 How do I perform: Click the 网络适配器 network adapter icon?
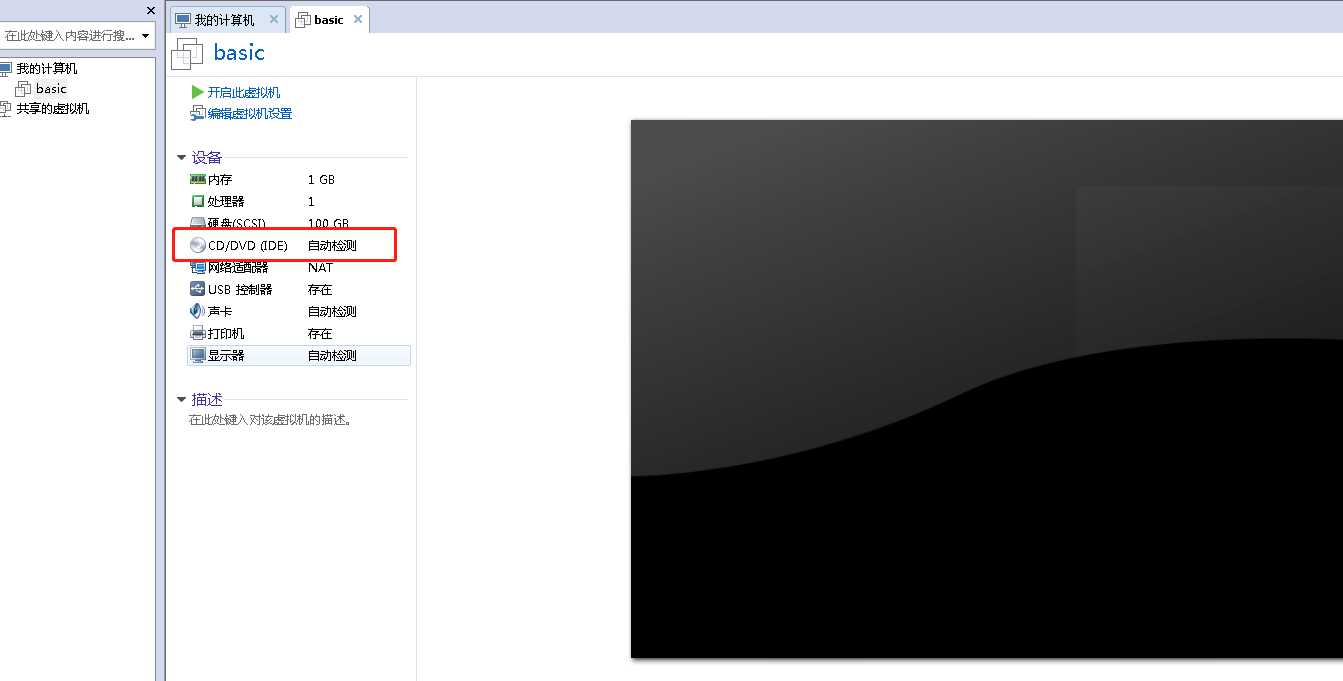click(197, 267)
